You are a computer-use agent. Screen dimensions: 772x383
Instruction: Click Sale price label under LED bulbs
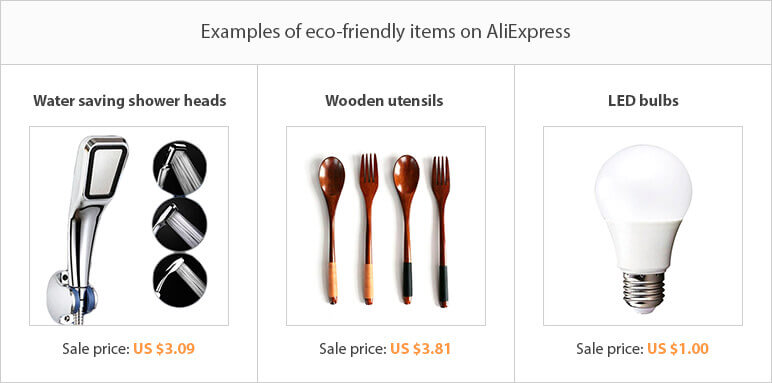610,349
